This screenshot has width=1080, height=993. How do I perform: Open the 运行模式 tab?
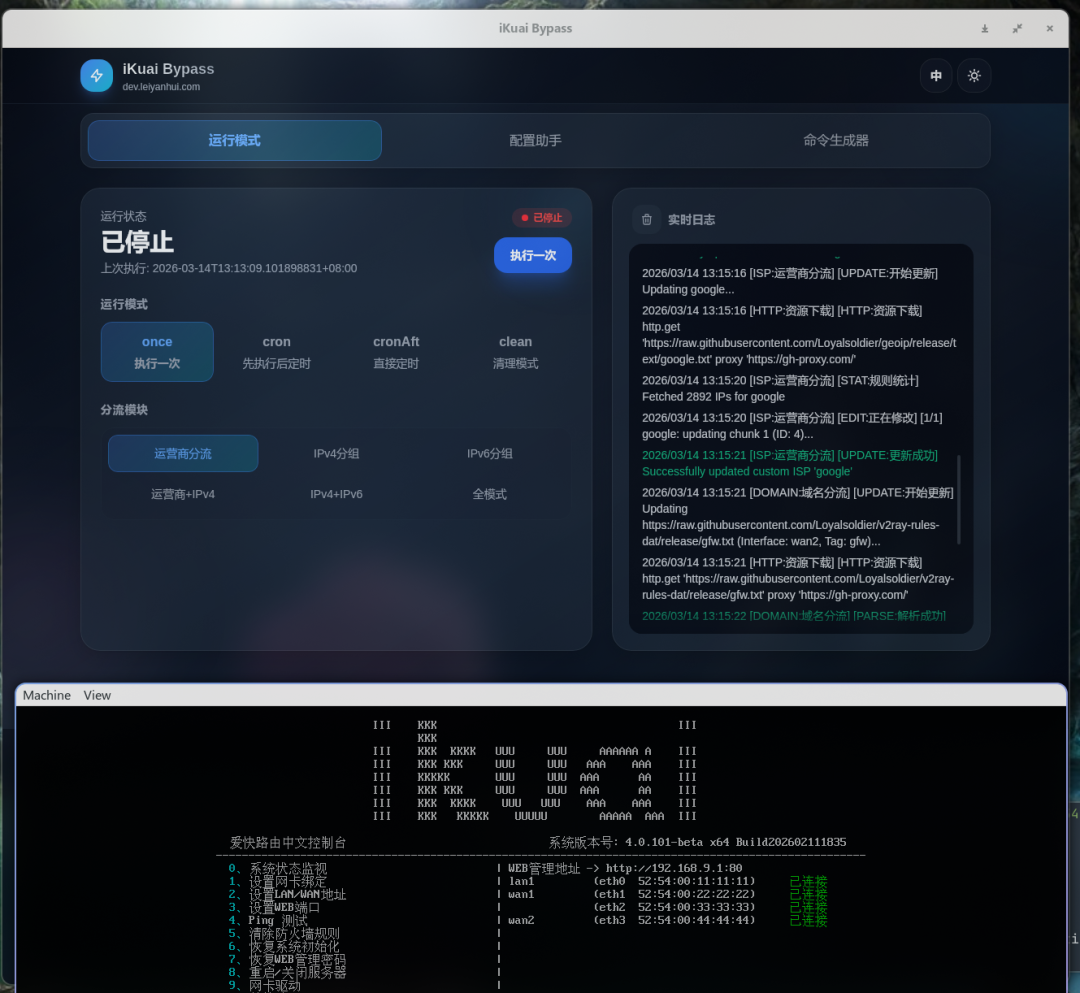click(x=235, y=140)
